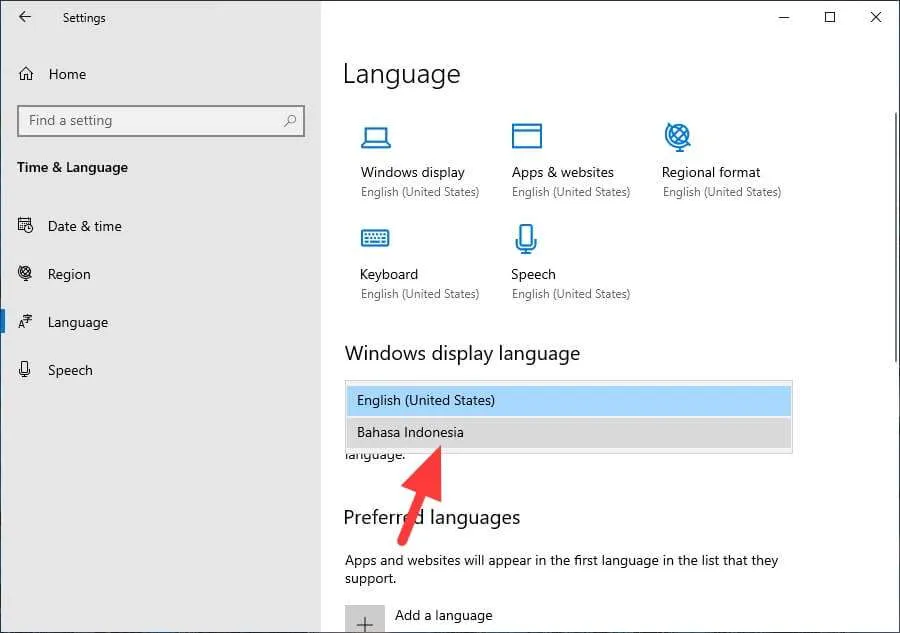This screenshot has height=633, width=900.
Task: Go to Speech settings in sidebar
Action: pyautogui.click(x=71, y=370)
